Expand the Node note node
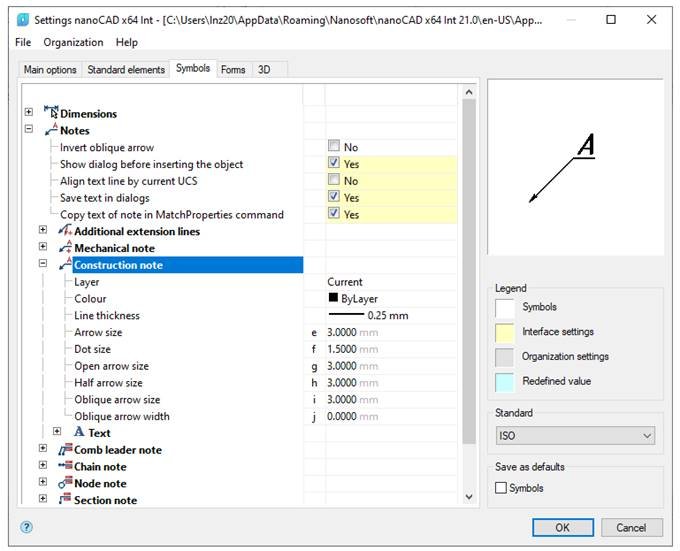680x551 pixels. pyautogui.click(x=42, y=482)
